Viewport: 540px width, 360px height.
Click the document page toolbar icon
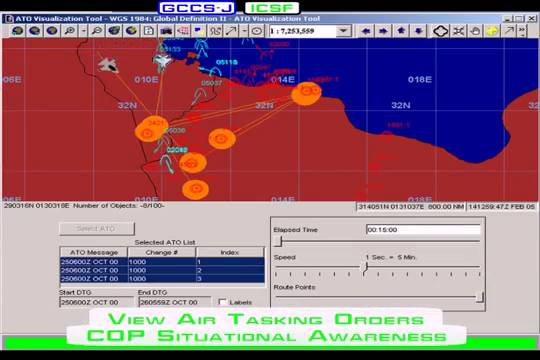pos(149,31)
